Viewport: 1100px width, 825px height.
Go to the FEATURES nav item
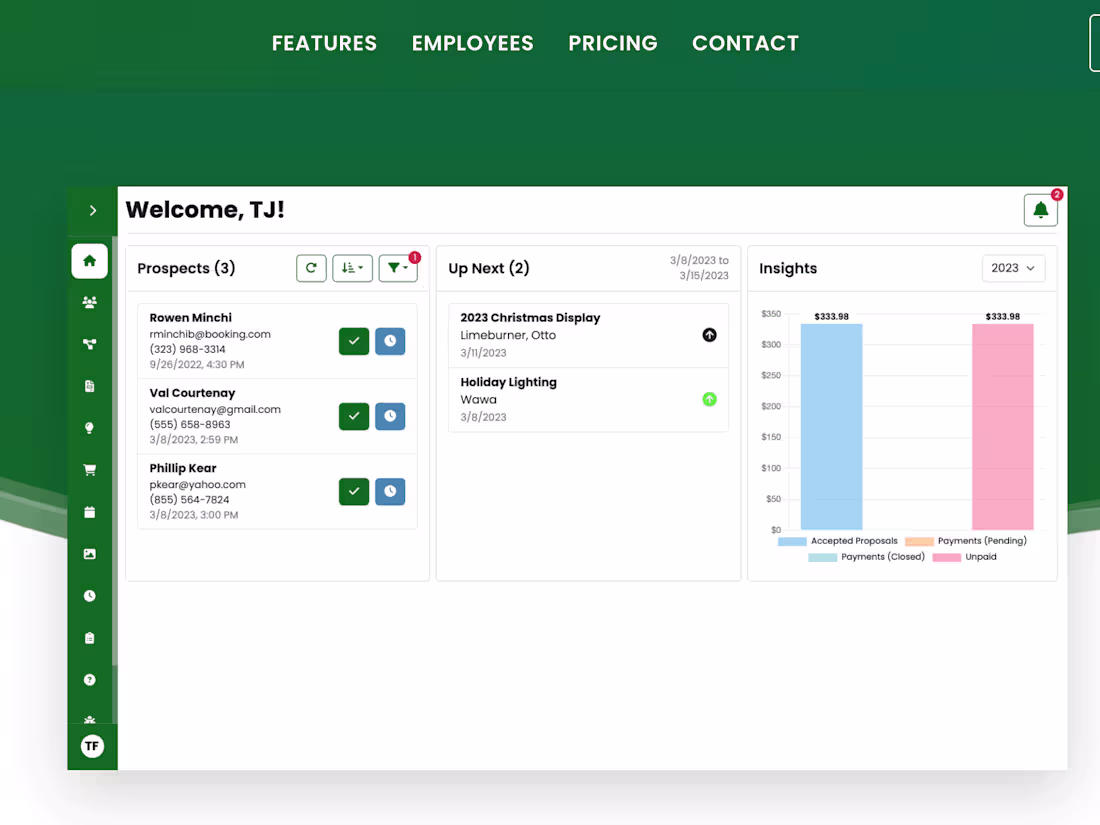point(324,43)
